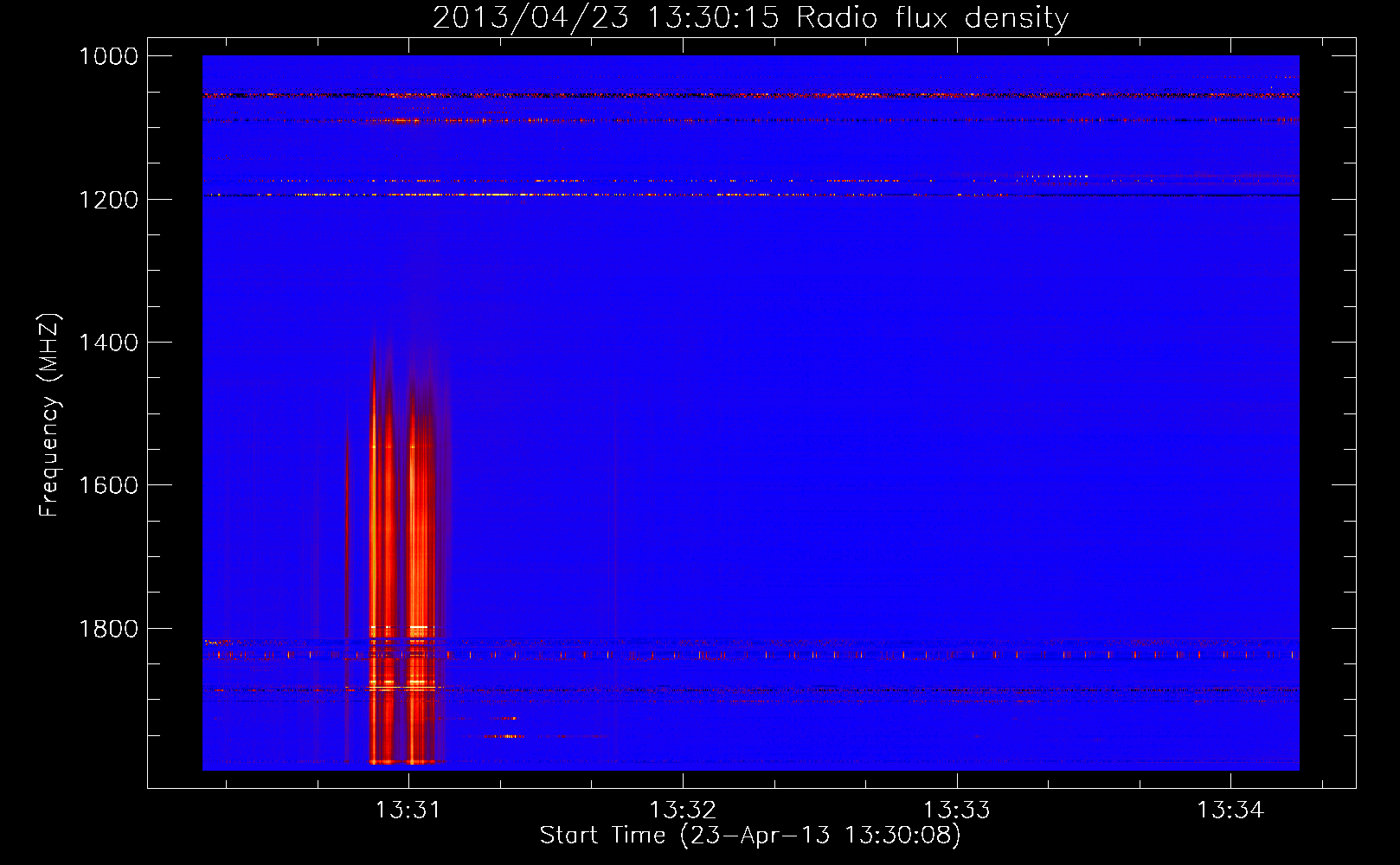Select the 1600 frequency axis label
The width and height of the screenshot is (1400, 865).
(x=108, y=485)
